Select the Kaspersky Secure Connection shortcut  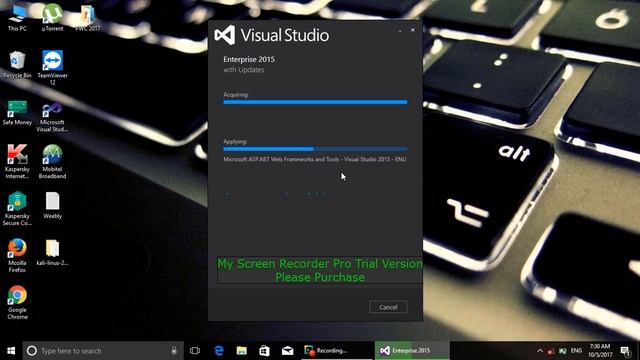(17, 209)
